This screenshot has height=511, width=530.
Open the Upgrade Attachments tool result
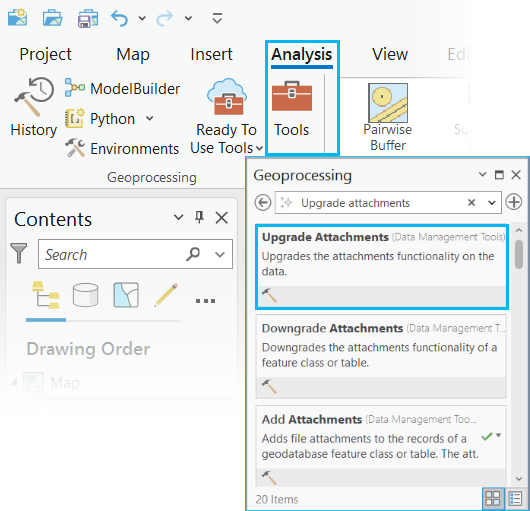tap(382, 267)
